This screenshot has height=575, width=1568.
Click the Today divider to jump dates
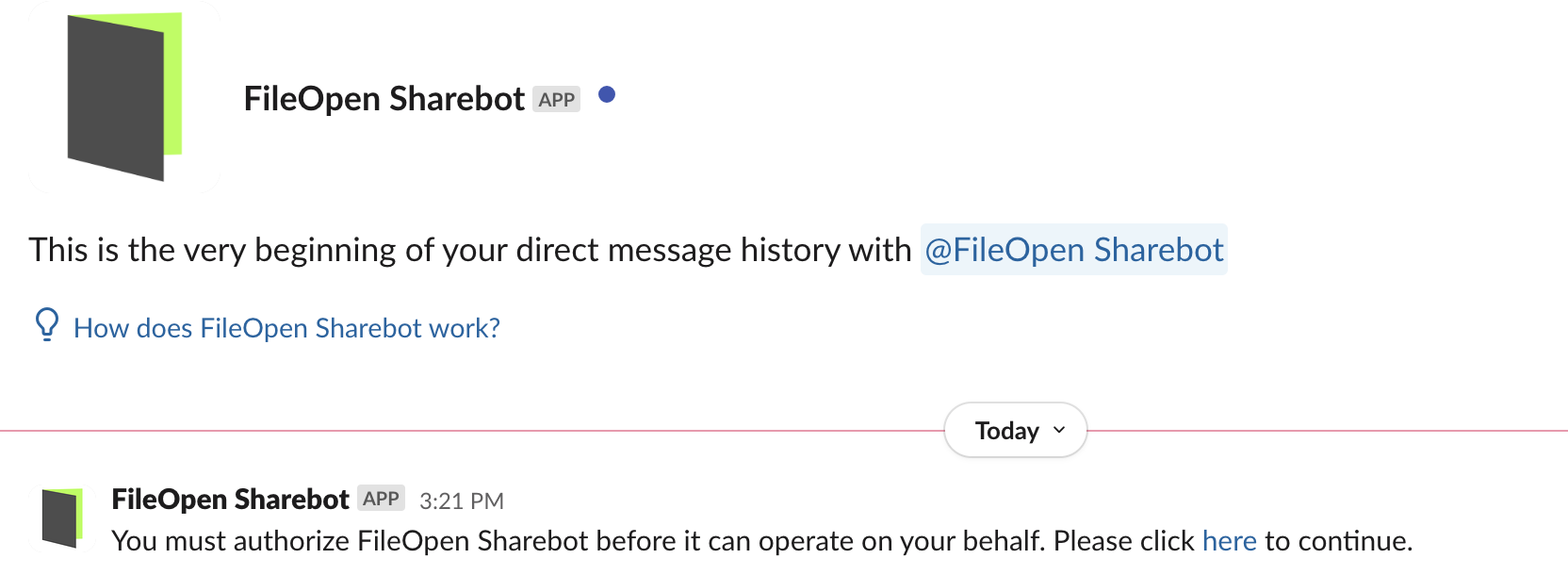click(x=1015, y=430)
